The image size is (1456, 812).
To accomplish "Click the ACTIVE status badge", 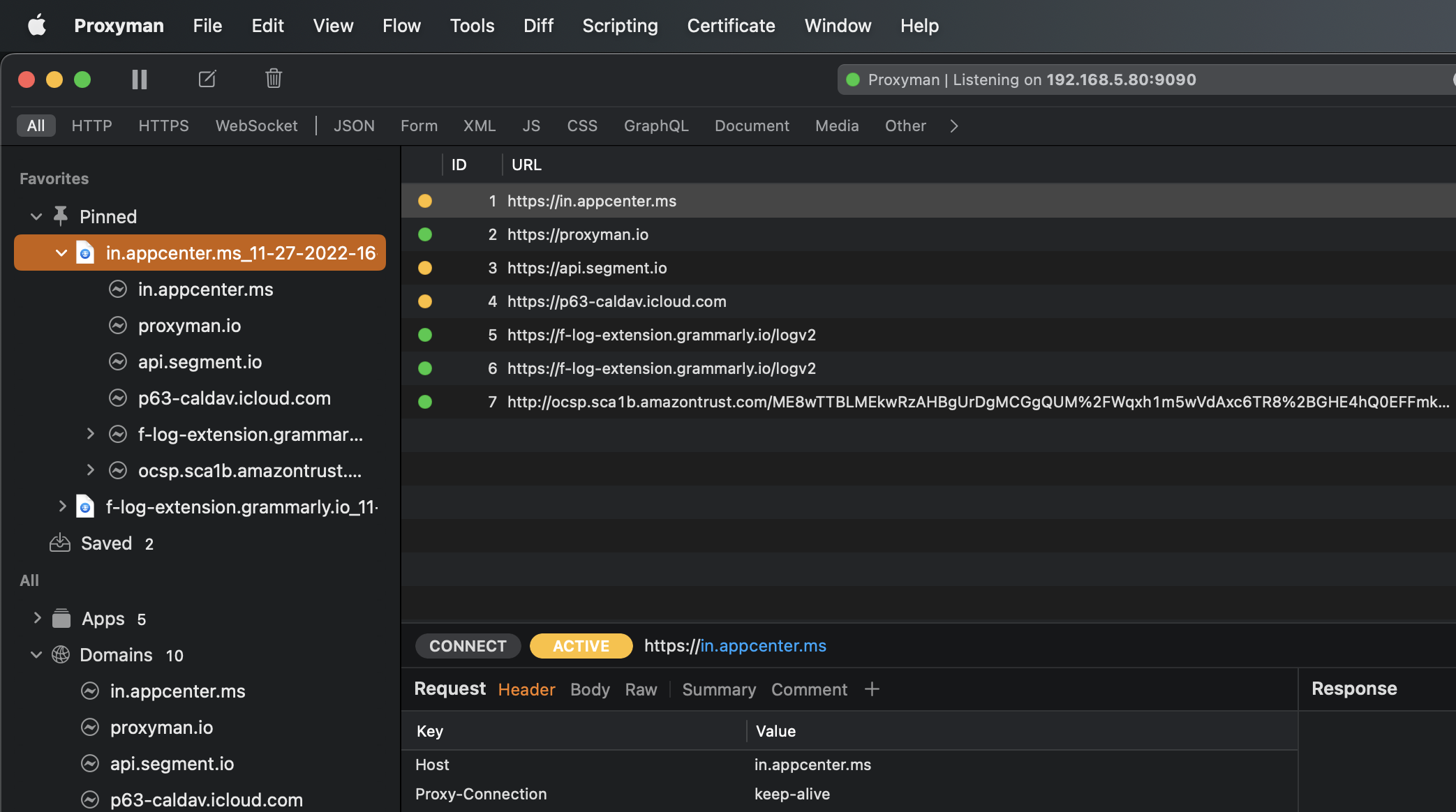I will point(581,646).
